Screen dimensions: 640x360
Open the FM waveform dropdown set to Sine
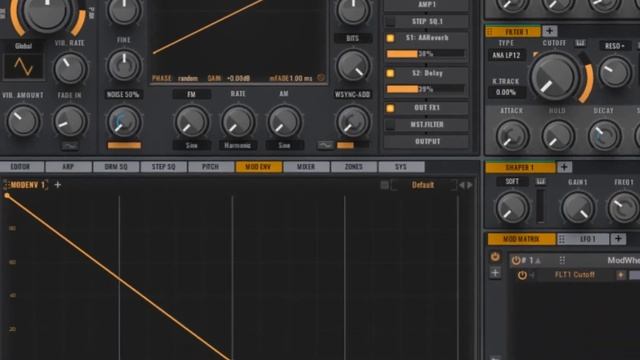(191, 145)
